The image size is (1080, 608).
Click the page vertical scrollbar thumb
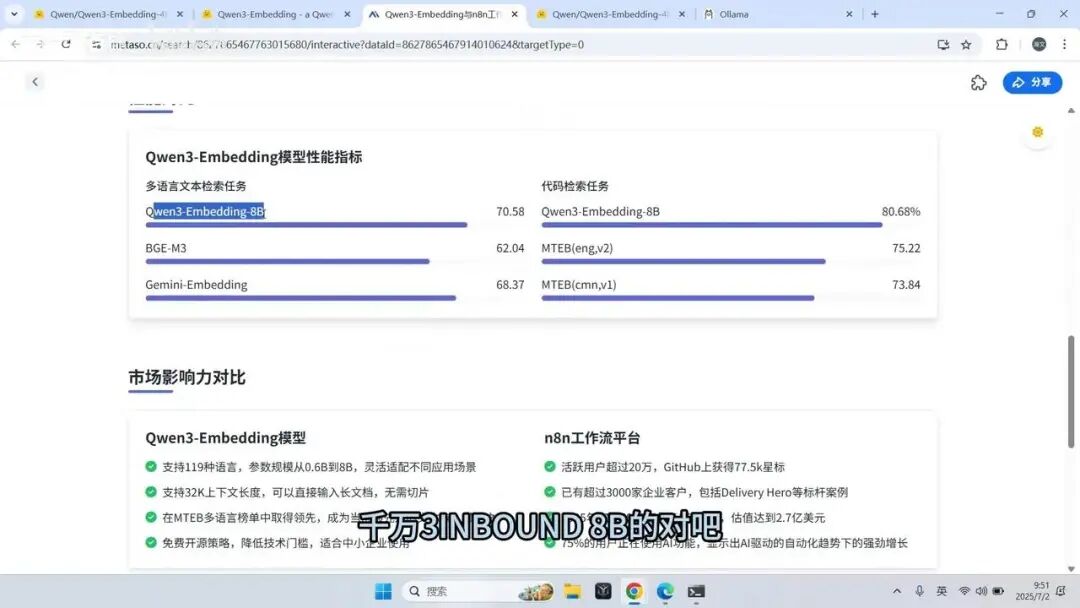click(x=1071, y=391)
